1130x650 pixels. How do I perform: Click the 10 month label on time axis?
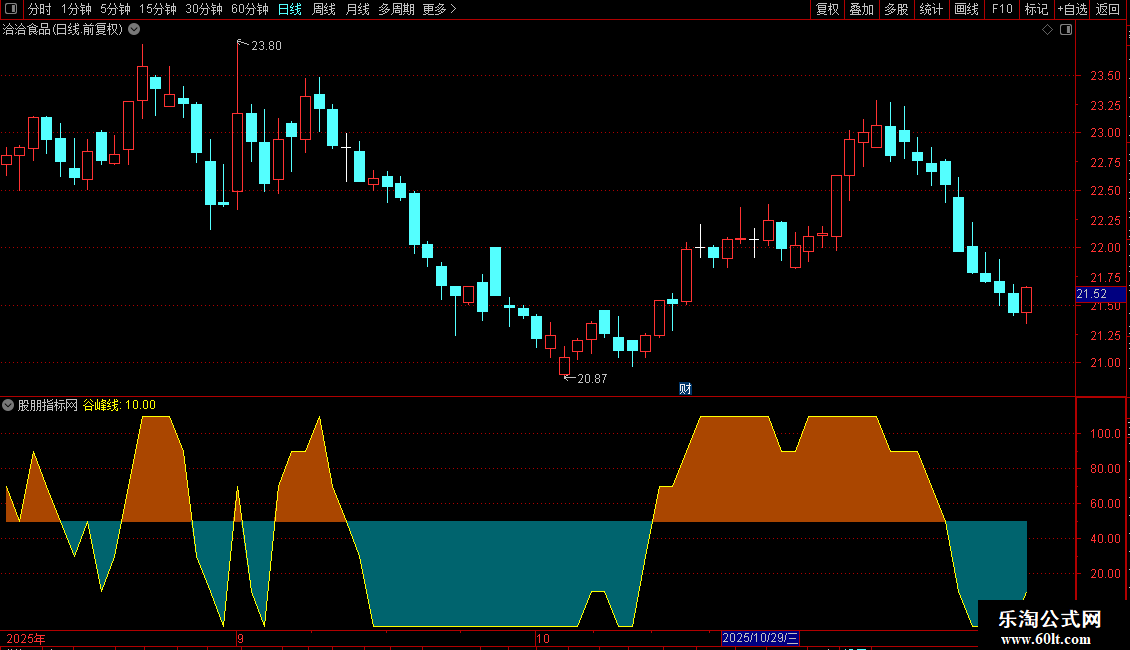(x=543, y=638)
